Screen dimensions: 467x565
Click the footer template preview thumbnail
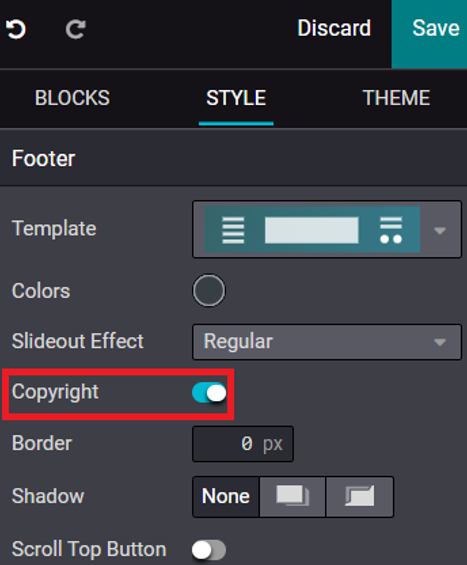click(x=312, y=229)
